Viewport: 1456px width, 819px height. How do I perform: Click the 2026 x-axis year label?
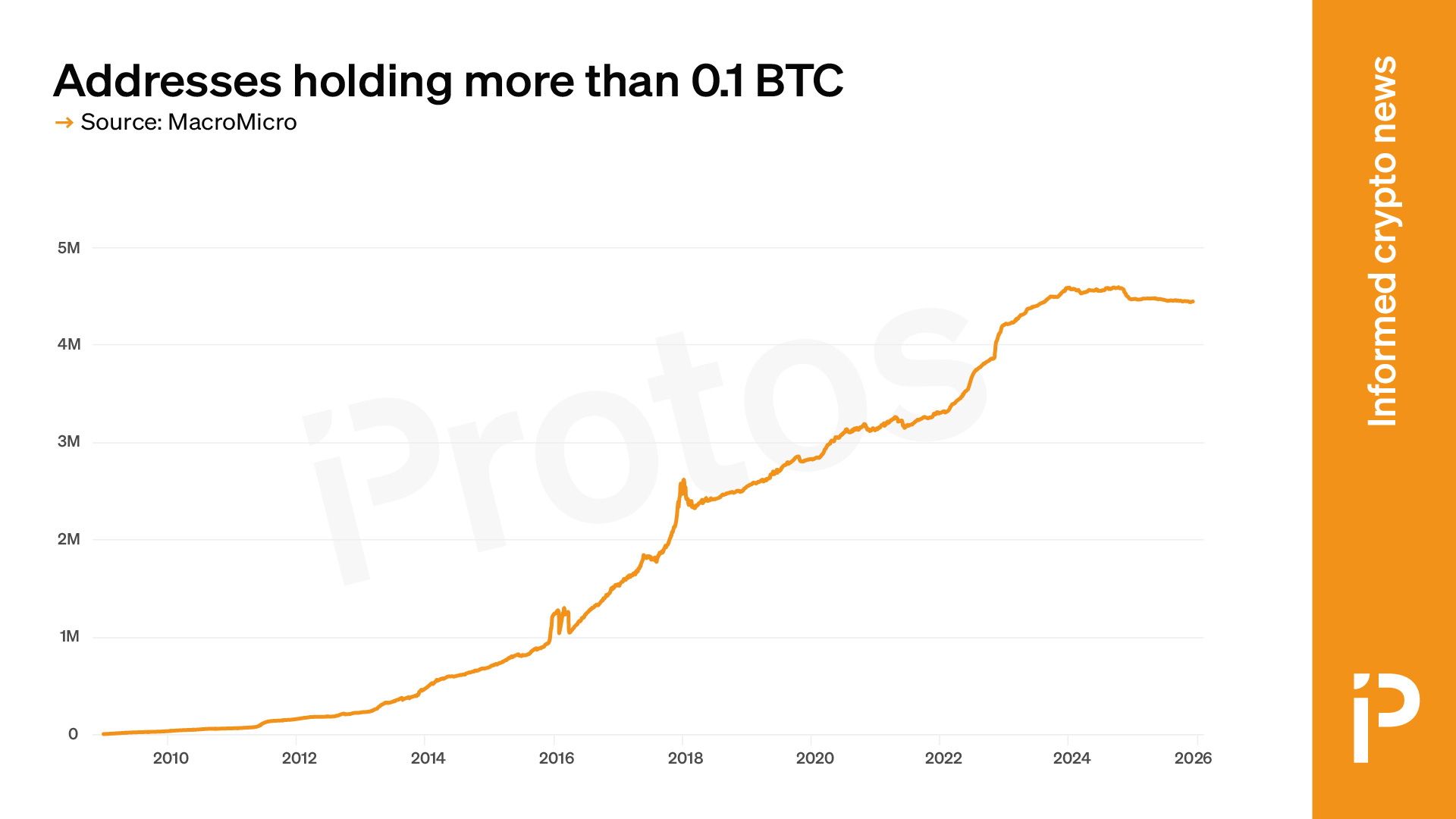tap(1193, 758)
